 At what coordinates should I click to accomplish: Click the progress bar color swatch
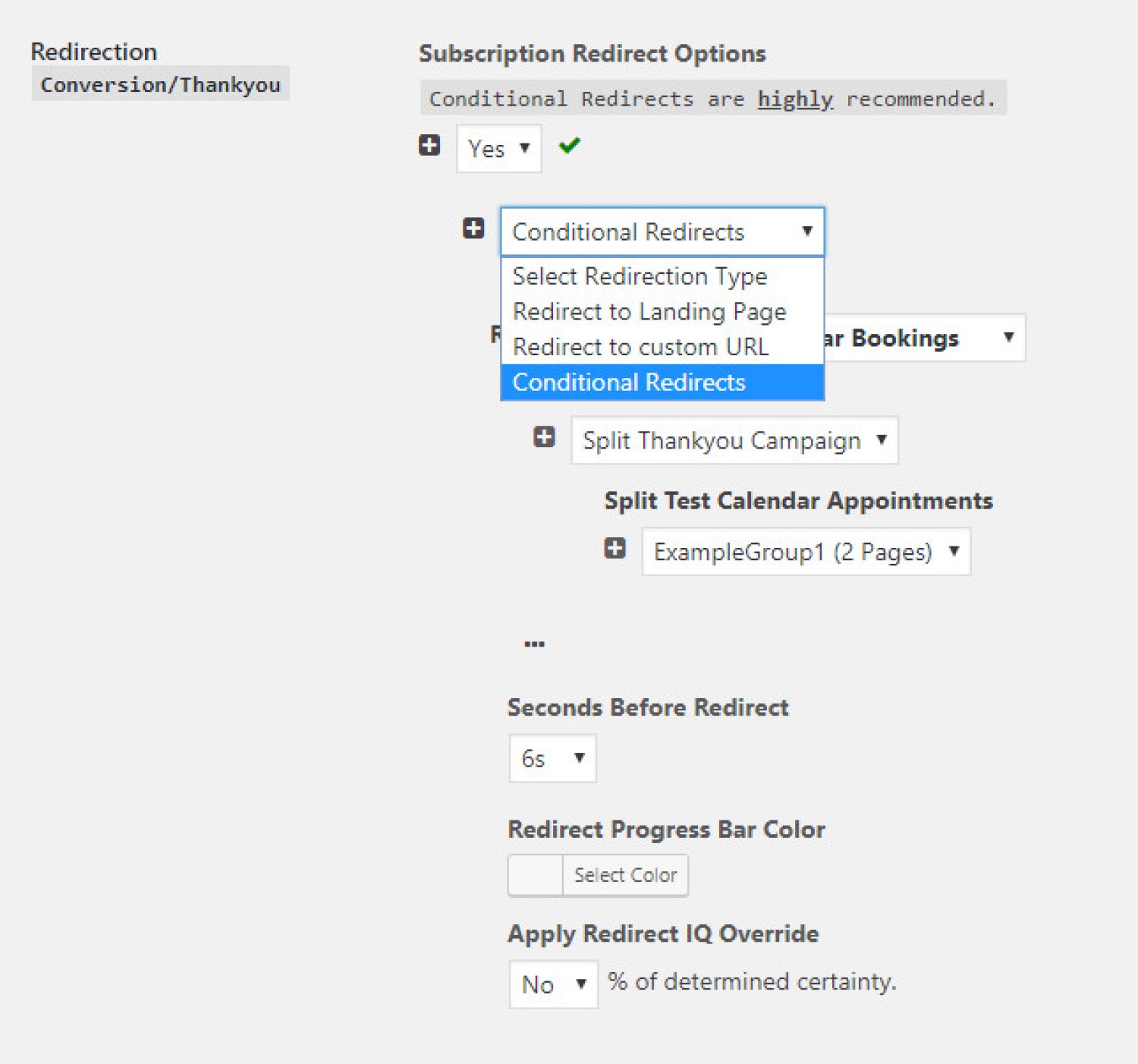(536, 875)
